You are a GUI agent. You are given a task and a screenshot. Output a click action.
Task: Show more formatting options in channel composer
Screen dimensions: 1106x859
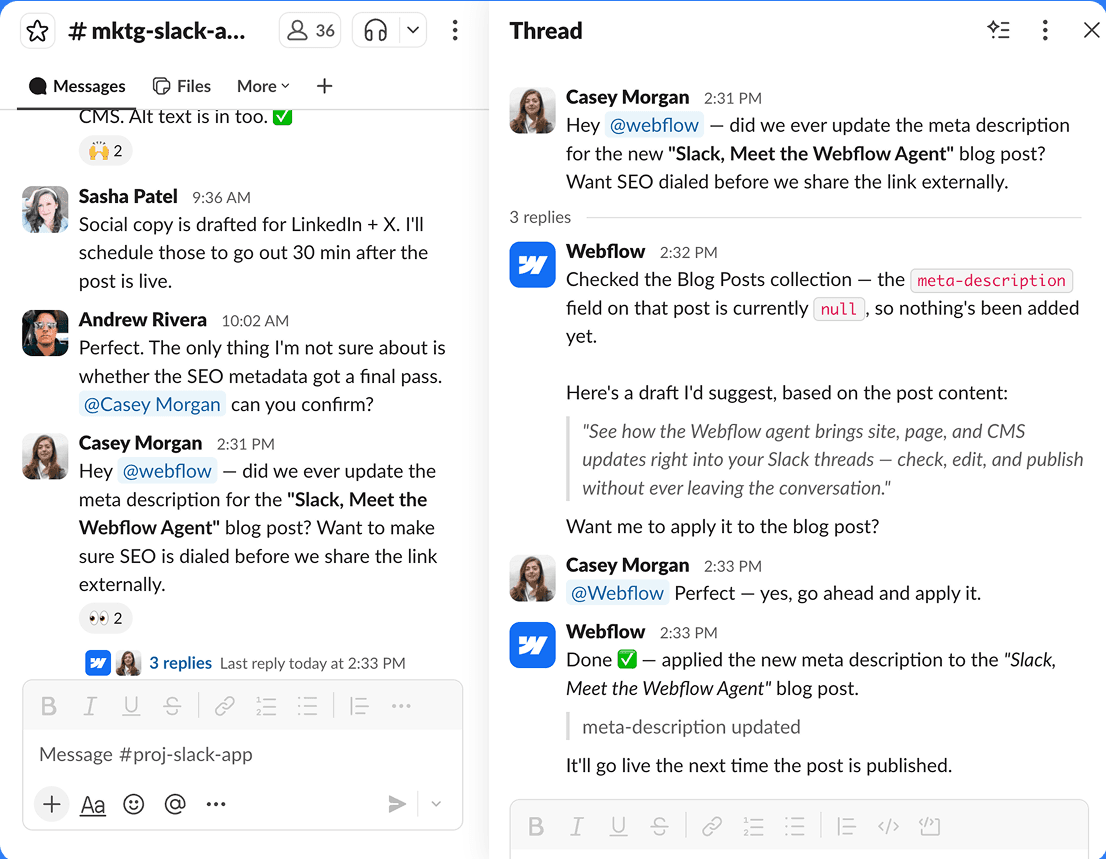click(401, 706)
